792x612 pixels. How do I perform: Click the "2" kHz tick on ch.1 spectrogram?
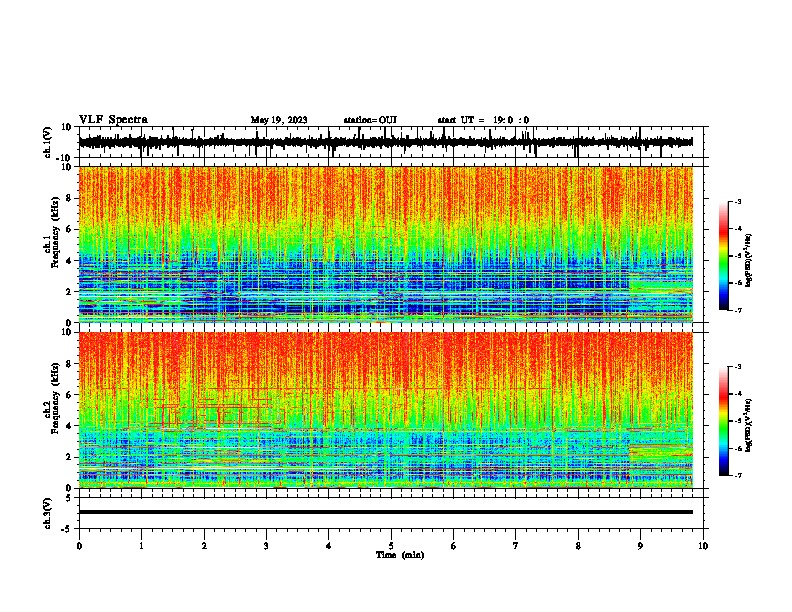pyautogui.click(x=69, y=291)
